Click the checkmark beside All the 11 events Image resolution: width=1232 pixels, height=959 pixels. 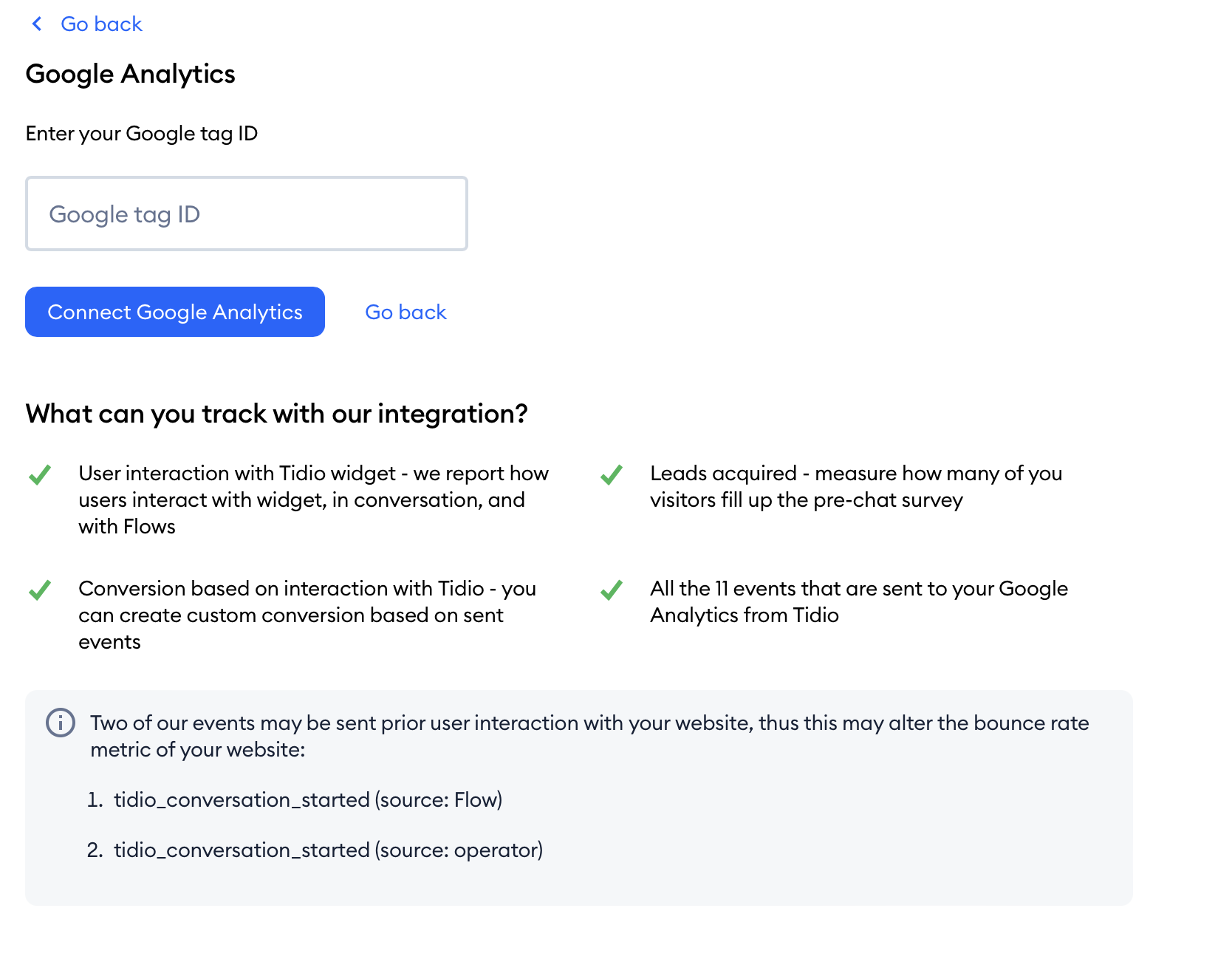point(612,590)
